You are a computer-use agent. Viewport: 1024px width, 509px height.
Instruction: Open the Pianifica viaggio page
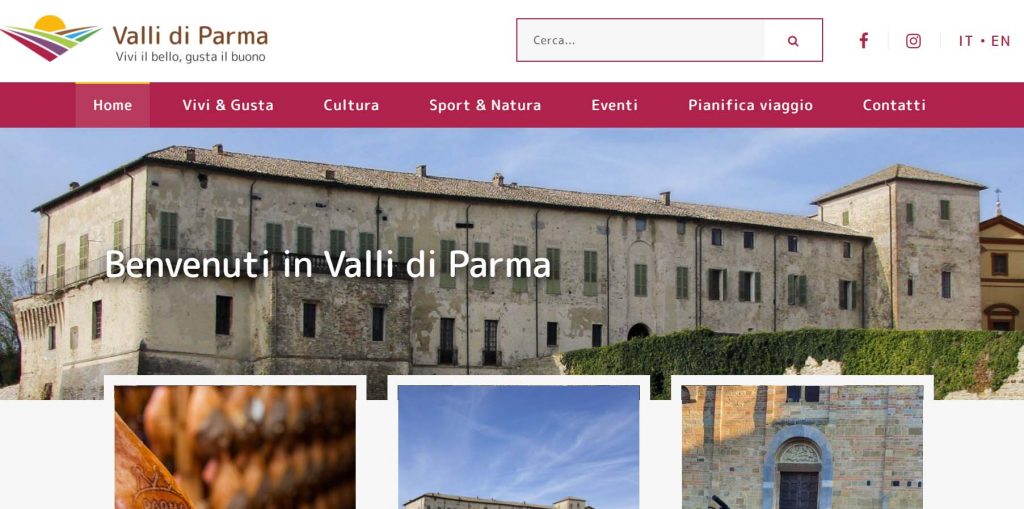coord(750,105)
